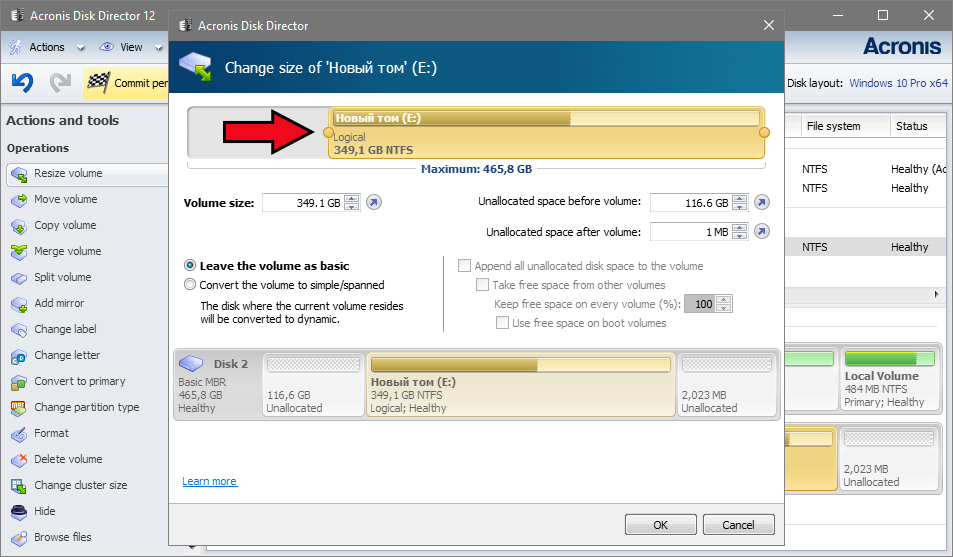Click the Add mirror icon
Image resolution: width=953 pixels, height=557 pixels.
tap(18, 304)
